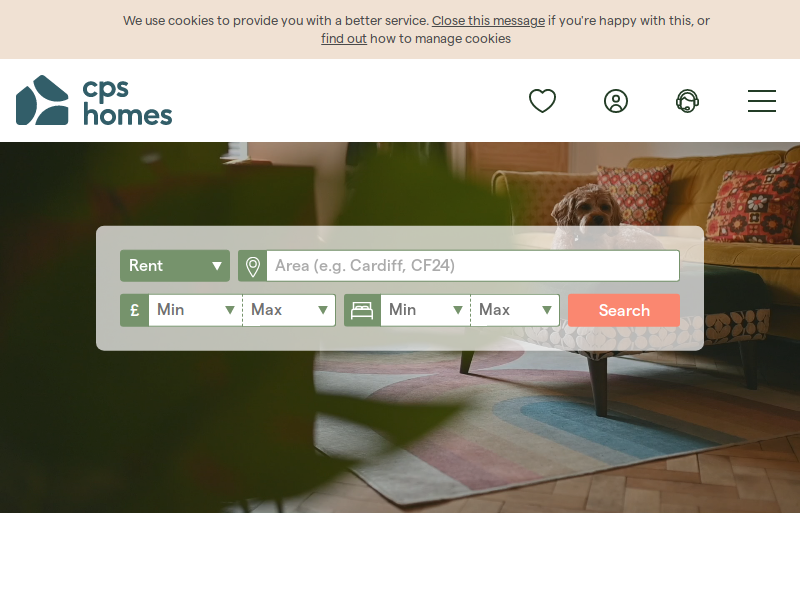Click the orange Search button

624,310
